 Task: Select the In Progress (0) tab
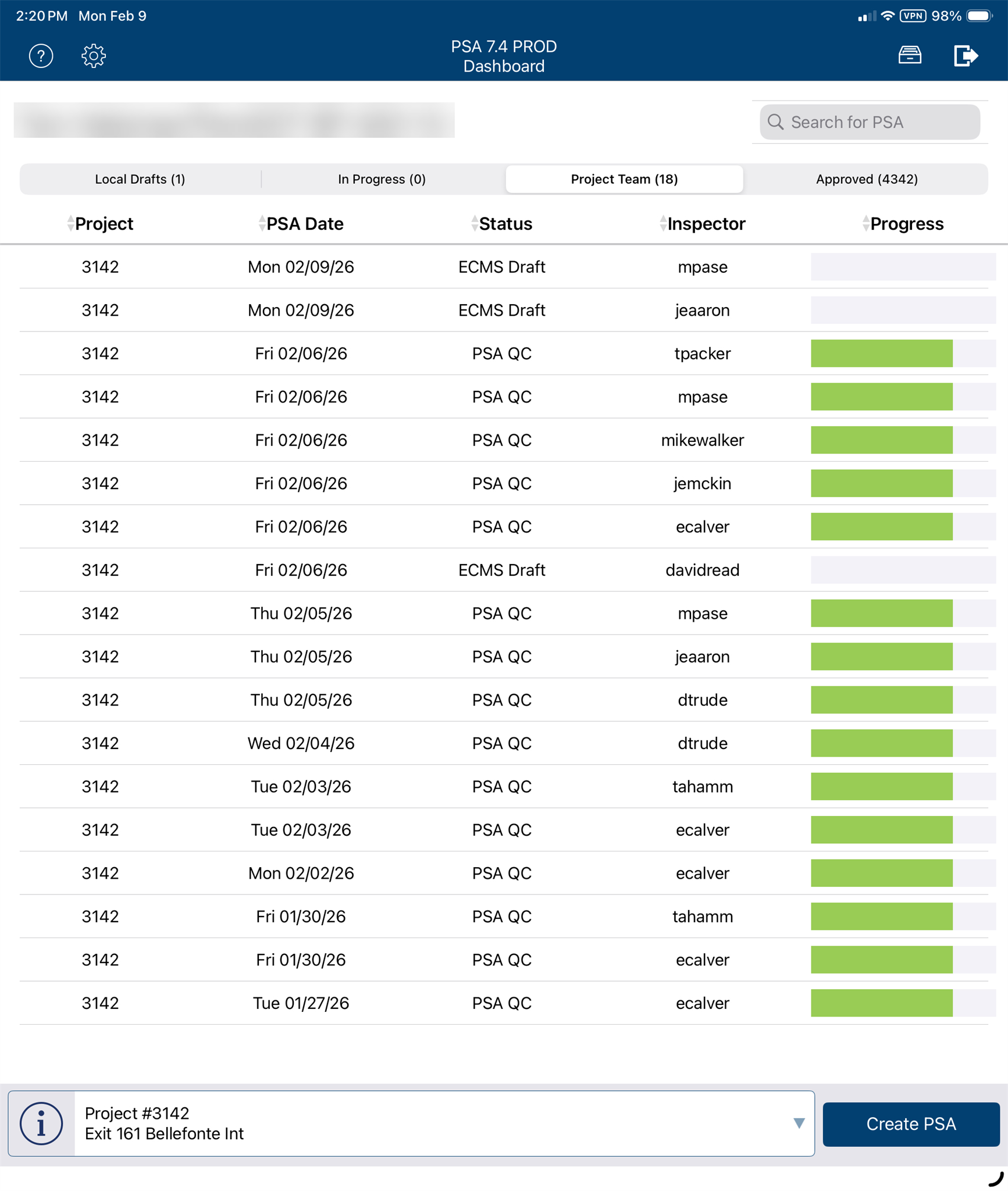[x=382, y=179]
